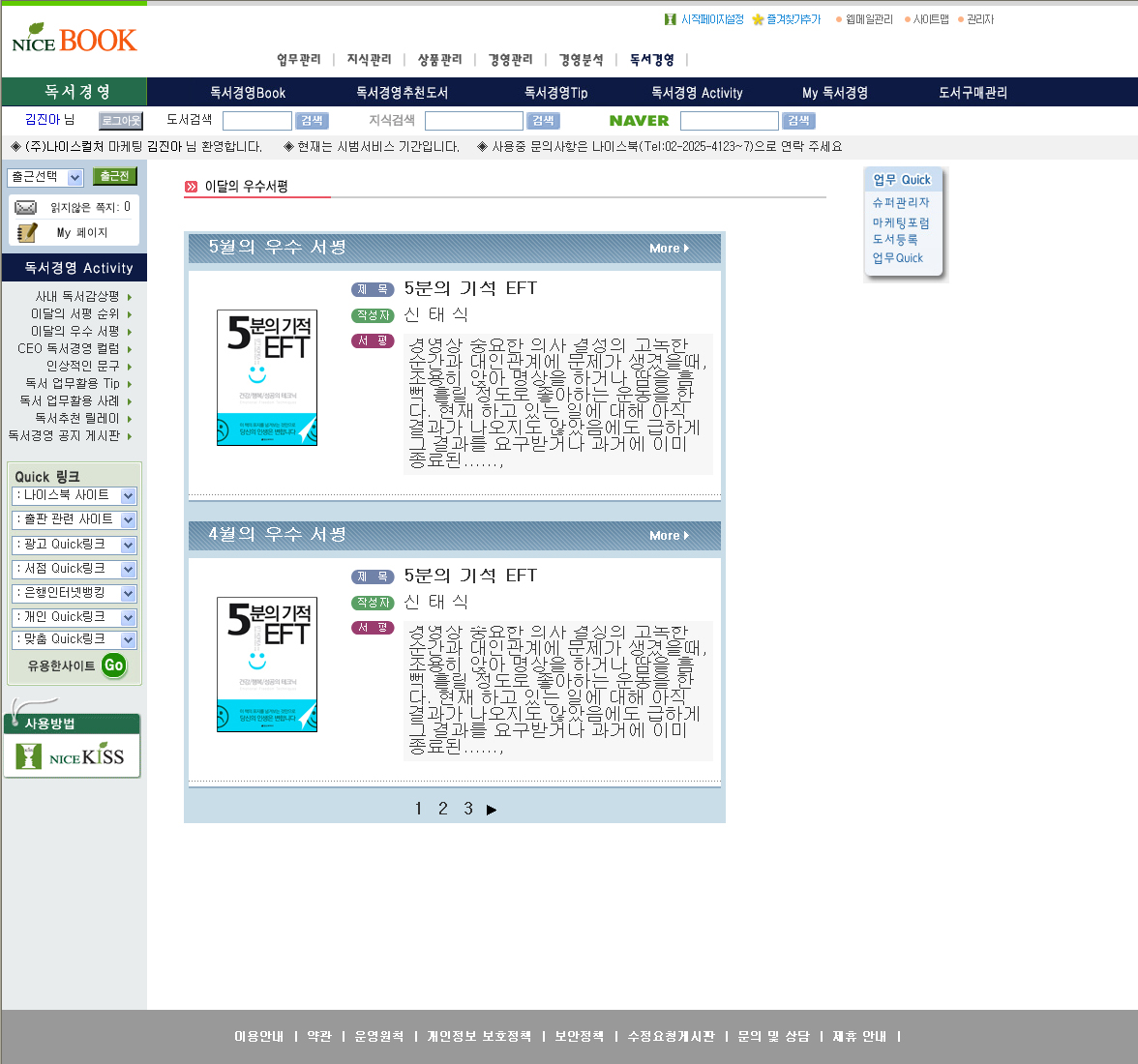The image size is (1138, 1064).
Task: Expand the 나이스북 사이트 quick link dropdown
Action: click(x=128, y=496)
